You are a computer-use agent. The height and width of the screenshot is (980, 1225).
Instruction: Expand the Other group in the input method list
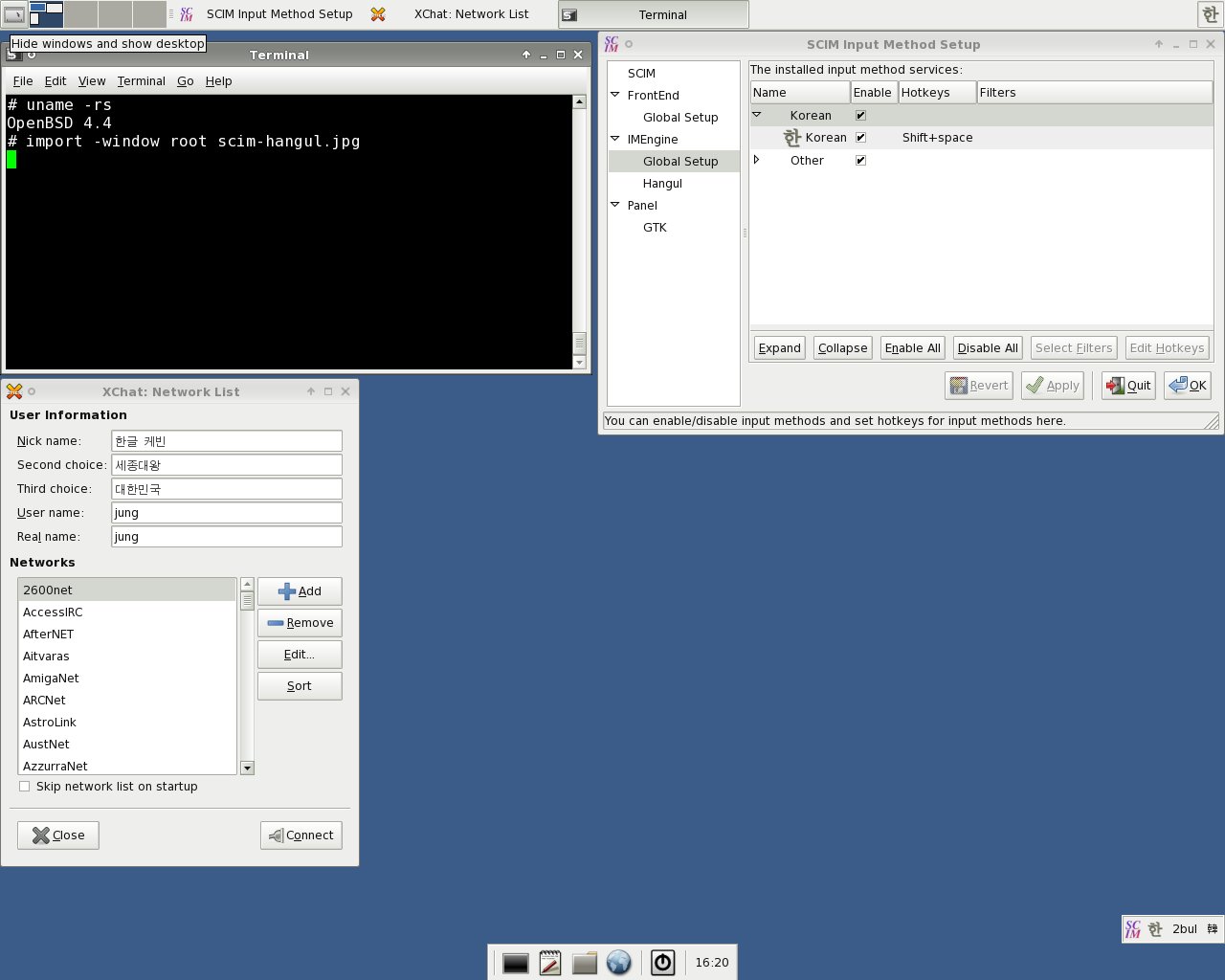tap(756, 160)
